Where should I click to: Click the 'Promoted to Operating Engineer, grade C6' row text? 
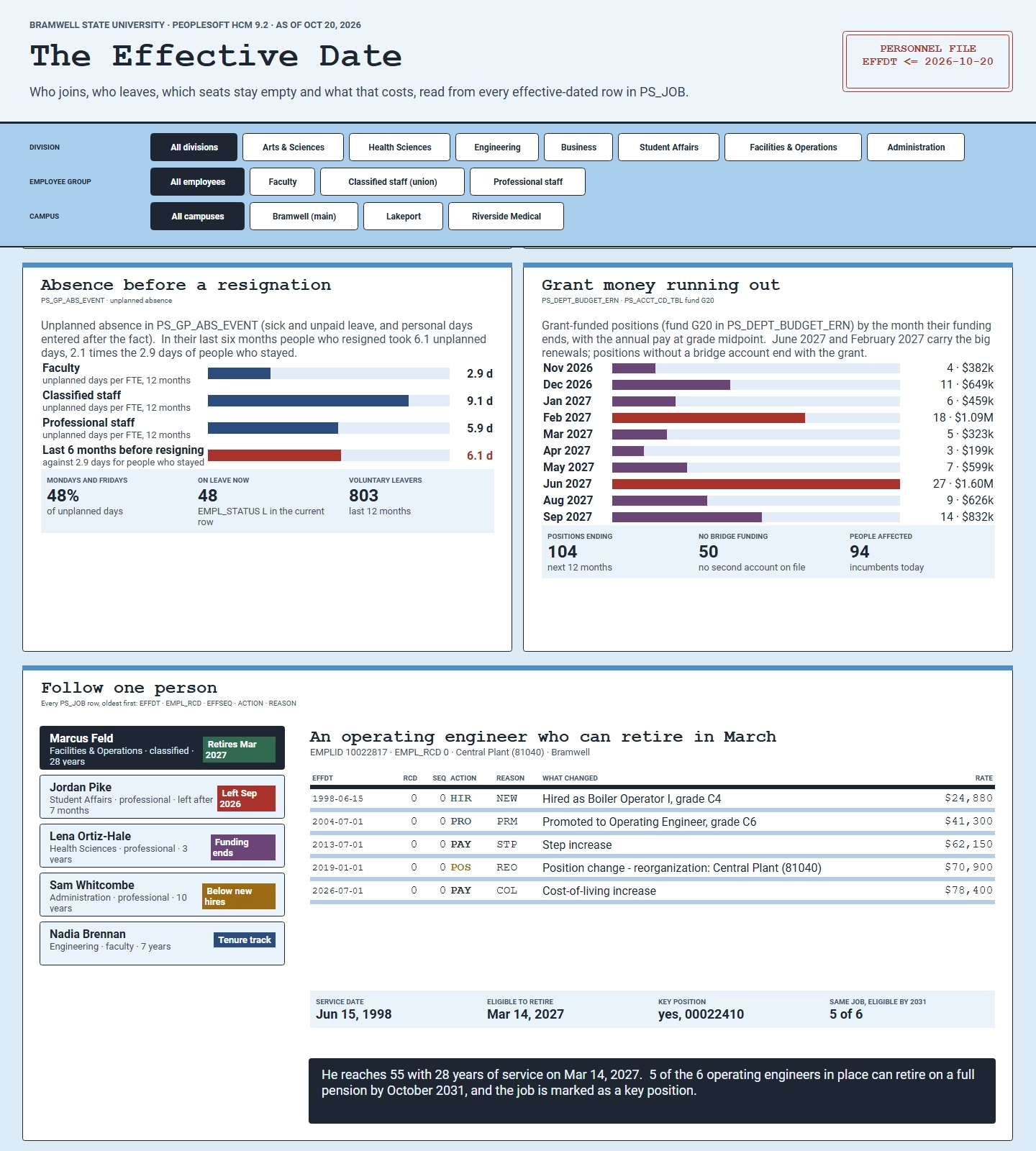tap(649, 822)
